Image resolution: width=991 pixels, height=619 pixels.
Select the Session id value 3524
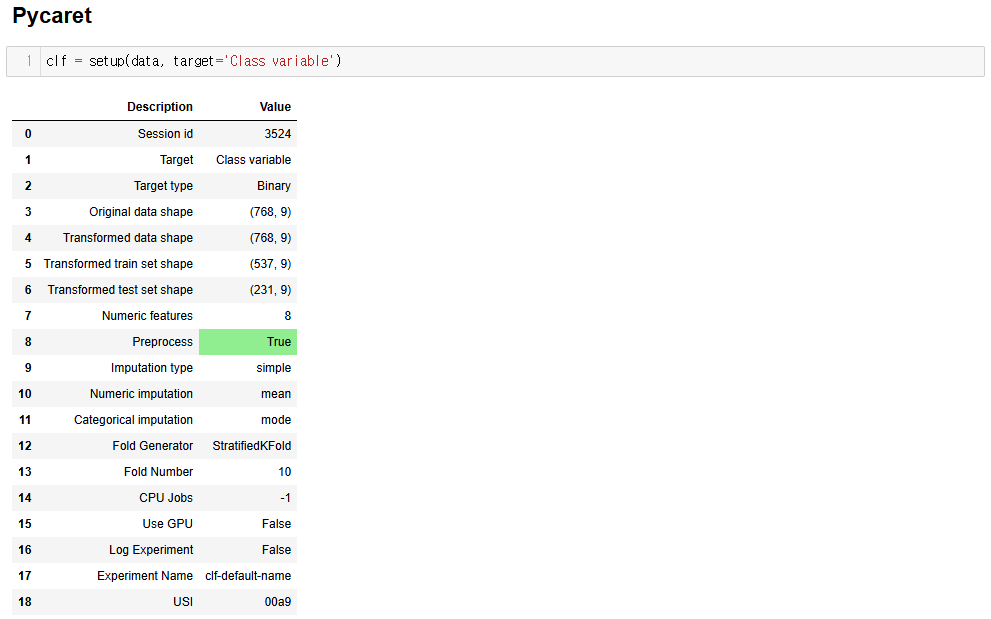(277, 134)
